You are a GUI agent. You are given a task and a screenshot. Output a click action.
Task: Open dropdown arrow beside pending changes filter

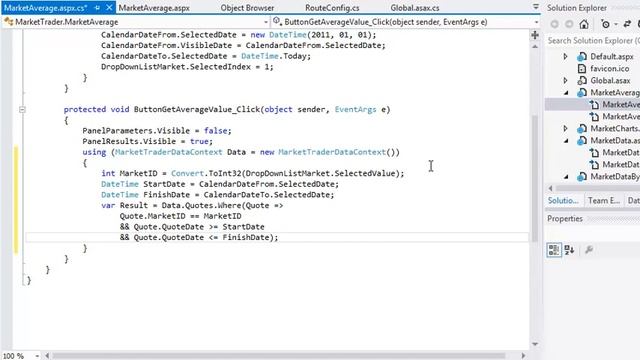point(616,24)
